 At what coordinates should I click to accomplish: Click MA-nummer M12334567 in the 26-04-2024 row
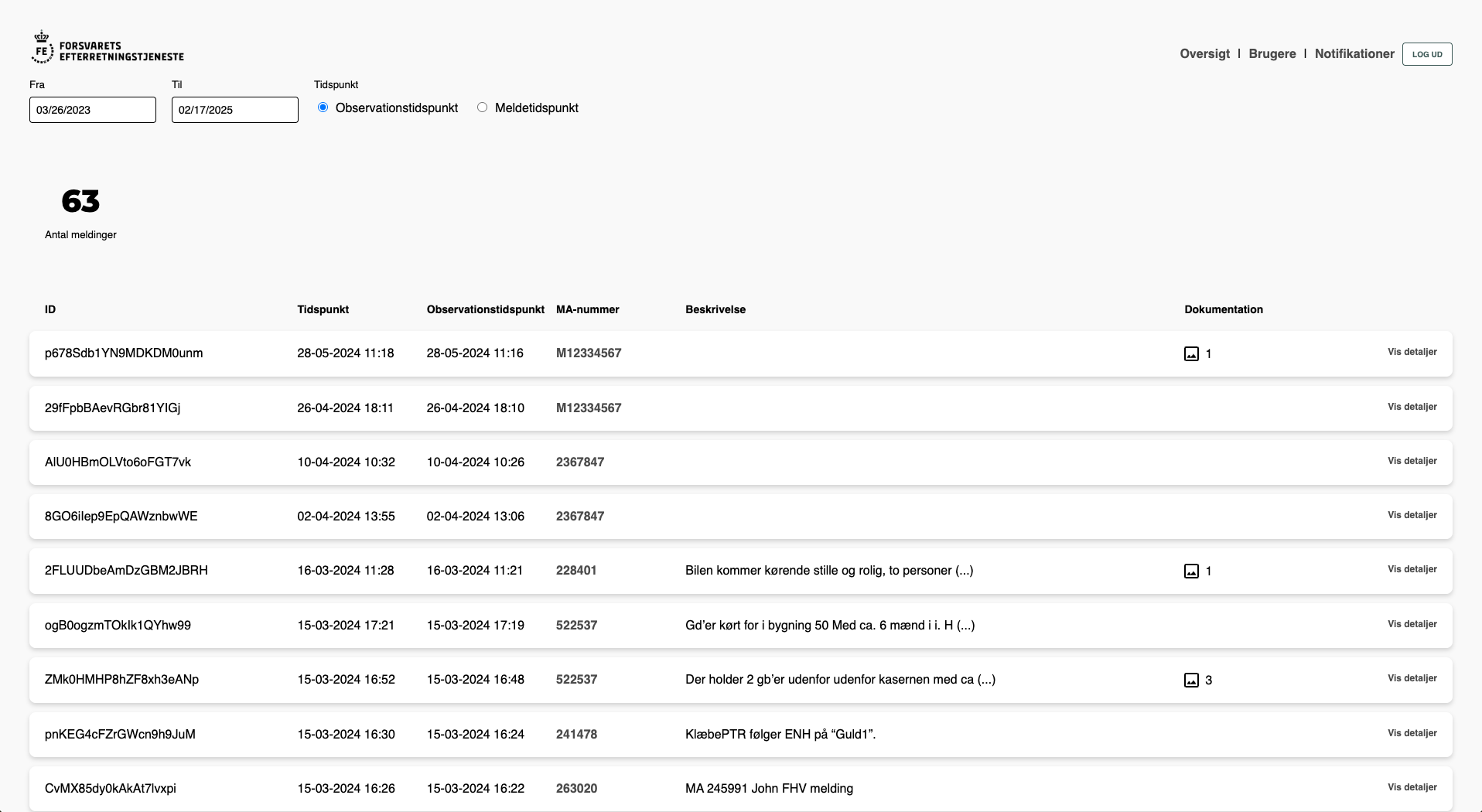pyautogui.click(x=589, y=408)
